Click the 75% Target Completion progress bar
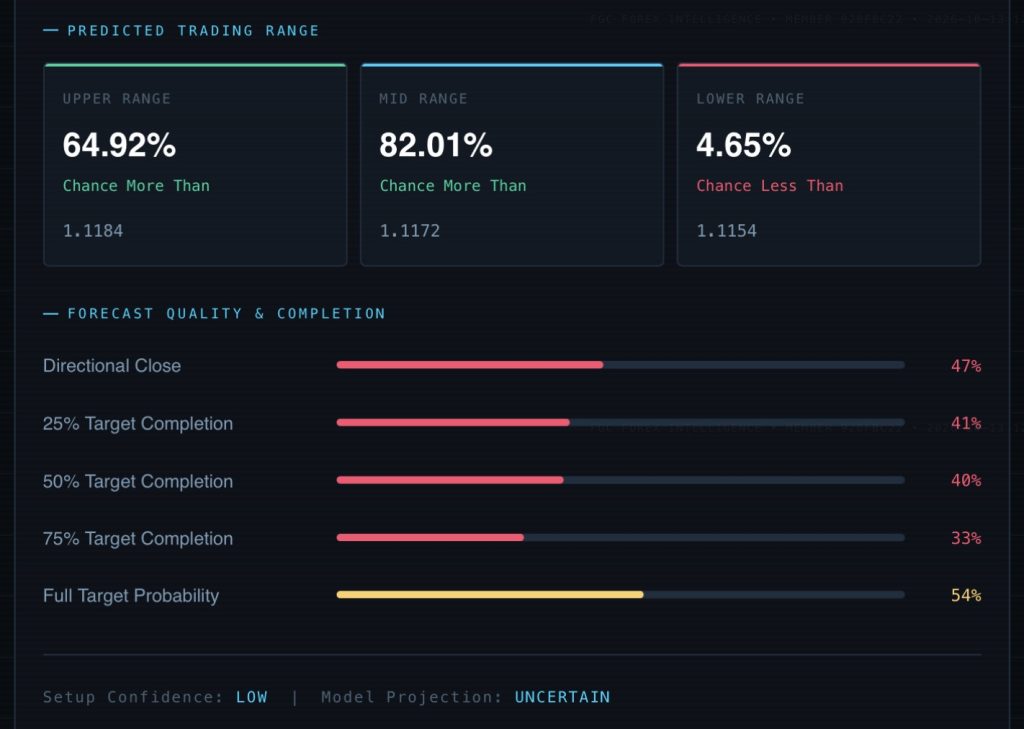Viewport: 1024px width, 729px height. [620, 538]
